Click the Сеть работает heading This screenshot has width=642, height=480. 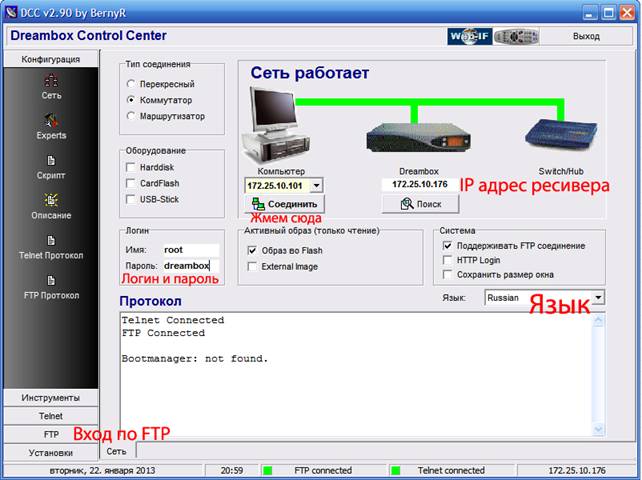310,73
